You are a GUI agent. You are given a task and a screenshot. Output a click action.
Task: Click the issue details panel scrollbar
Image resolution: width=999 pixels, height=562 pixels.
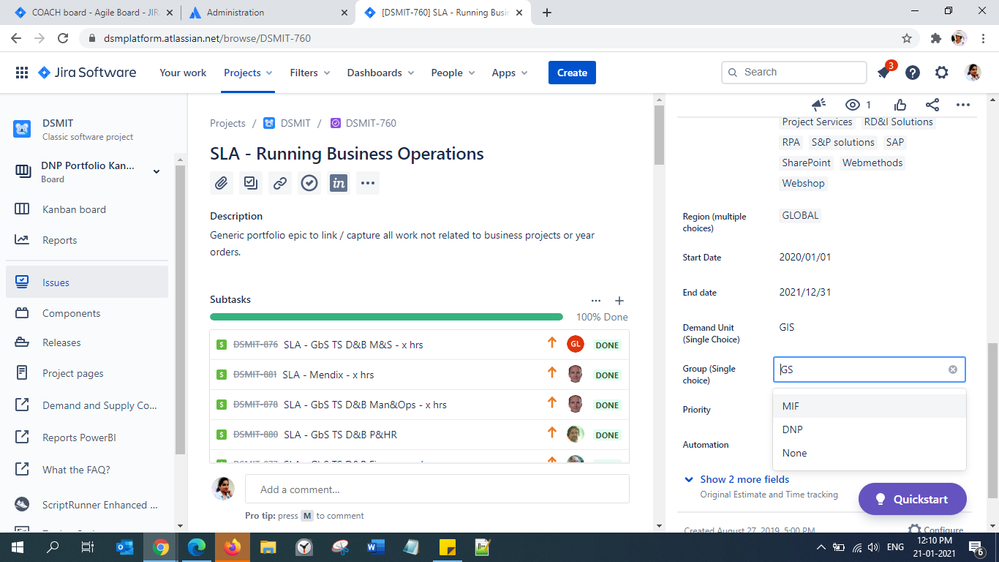pos(992,421)
